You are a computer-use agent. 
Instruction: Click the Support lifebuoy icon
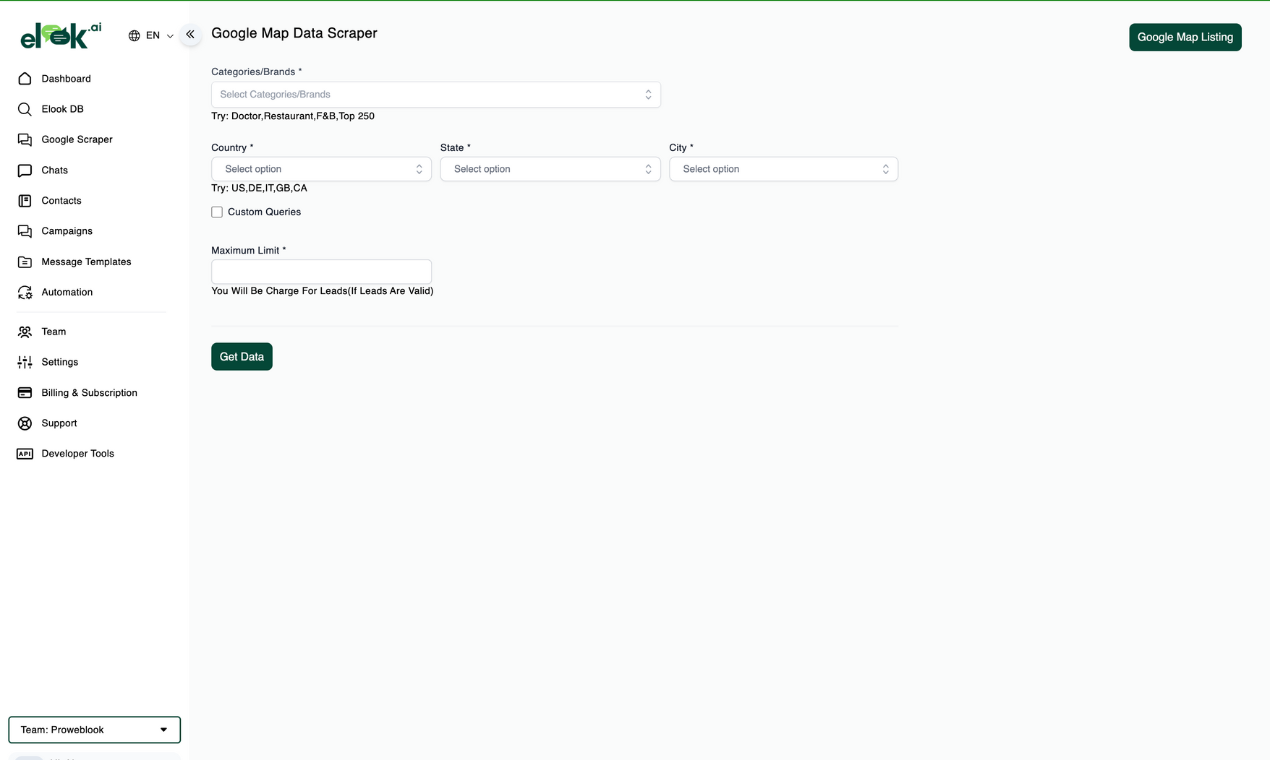[x=25, y=423]
